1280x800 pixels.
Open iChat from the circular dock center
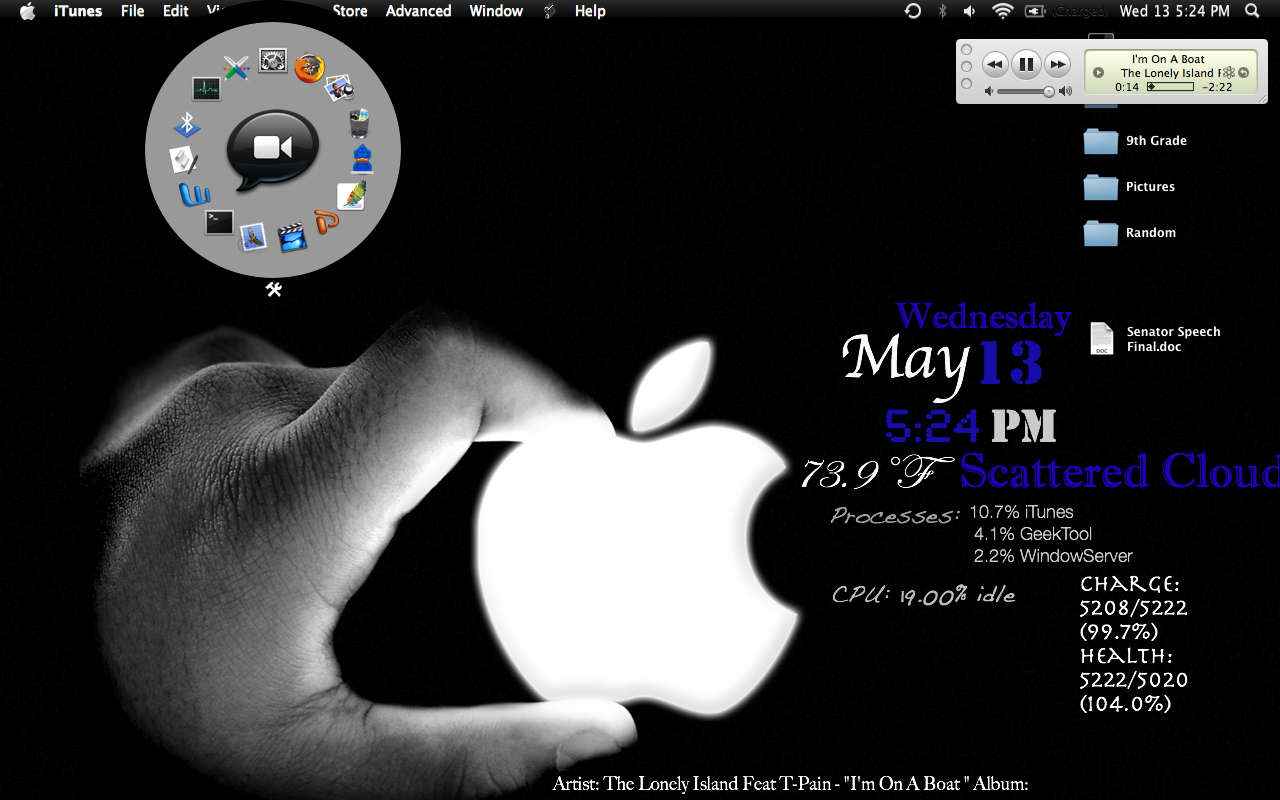click(x=273, y=150)
